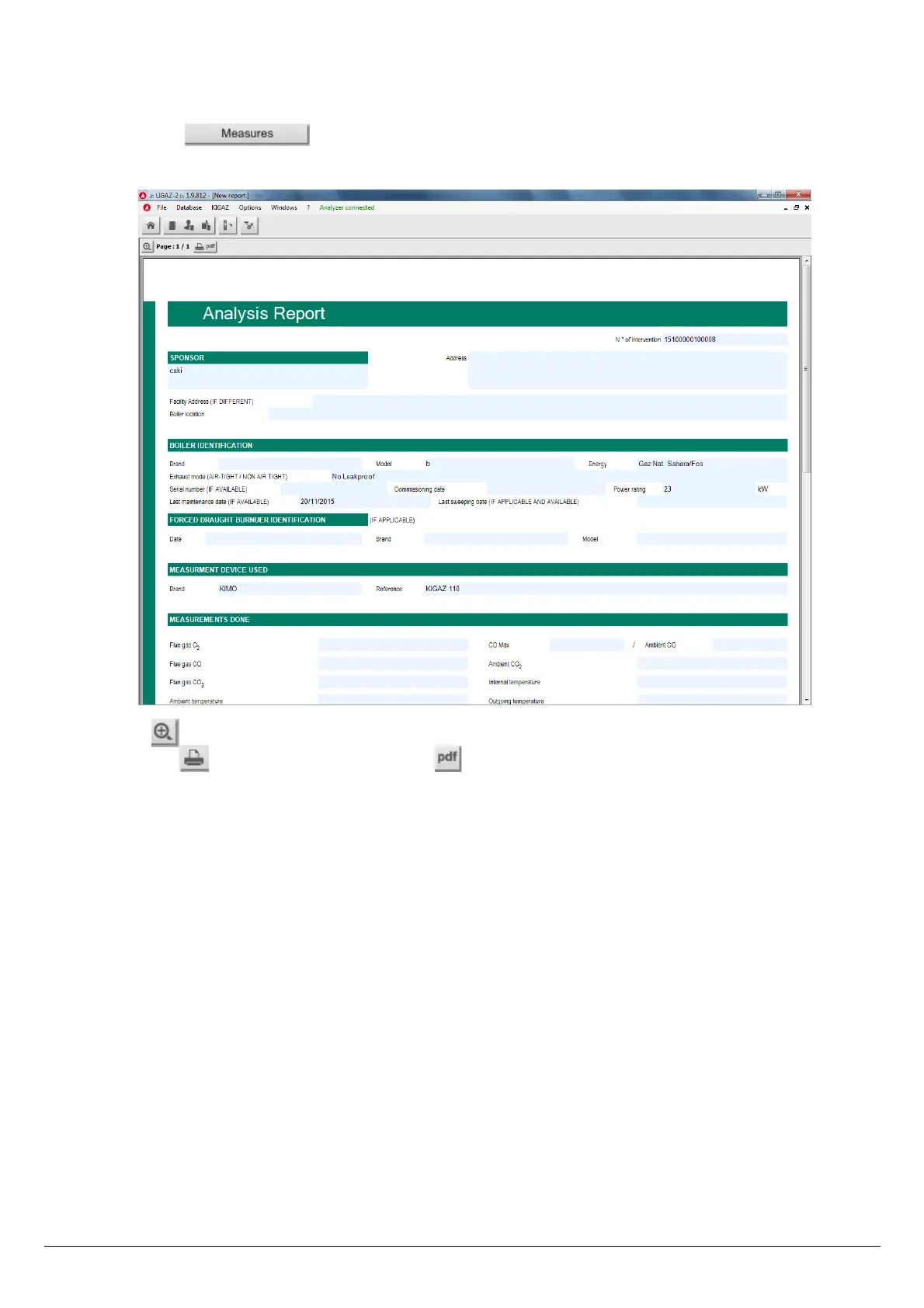Viewport: 924px width, 1308px height.
Task: Click the CO Max input field
Action: 586,645
